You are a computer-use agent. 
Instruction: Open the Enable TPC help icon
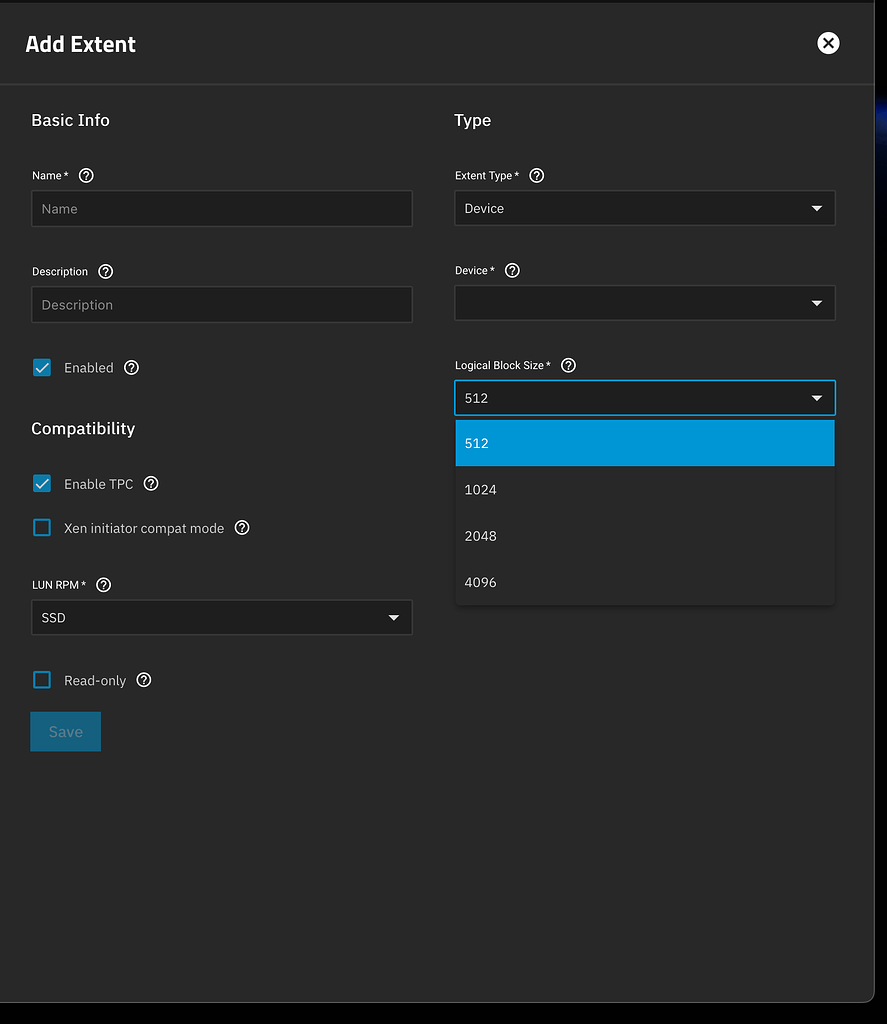click(x=151, y=484)
